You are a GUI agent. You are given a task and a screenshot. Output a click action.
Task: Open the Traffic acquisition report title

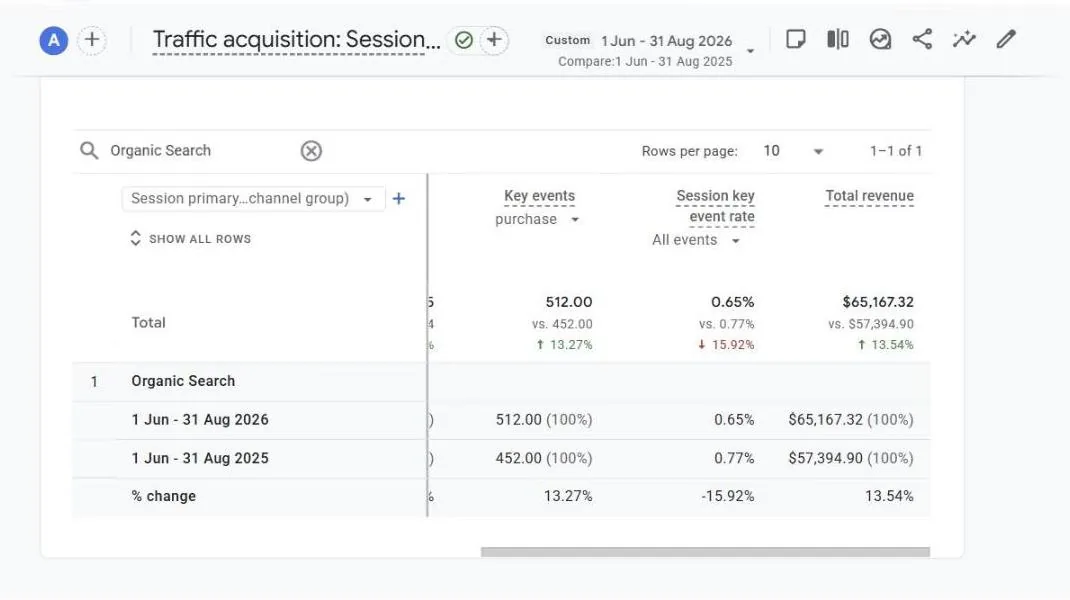[296, 40]
